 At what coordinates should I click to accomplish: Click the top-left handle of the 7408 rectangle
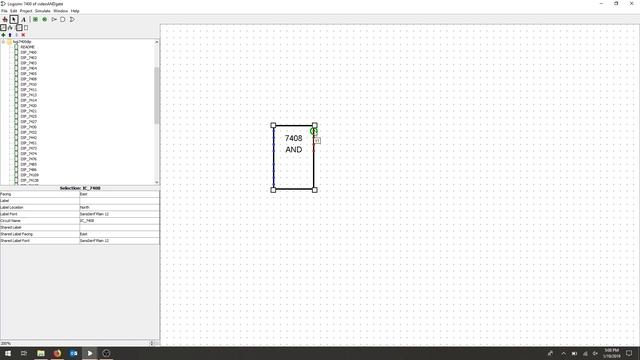pos(273,125)
